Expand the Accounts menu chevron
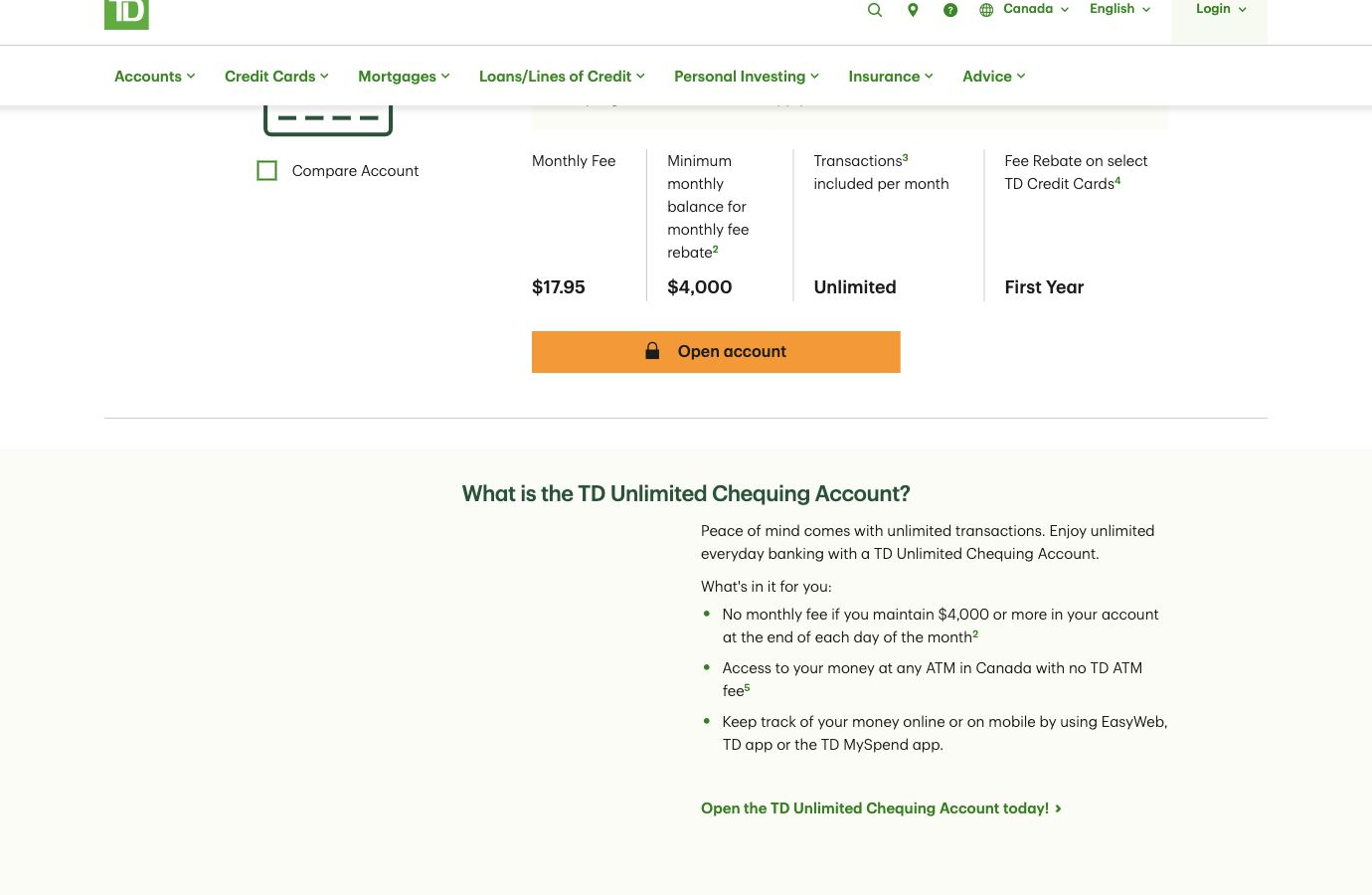Viewport: 1372px width, 895px height. 191,76
